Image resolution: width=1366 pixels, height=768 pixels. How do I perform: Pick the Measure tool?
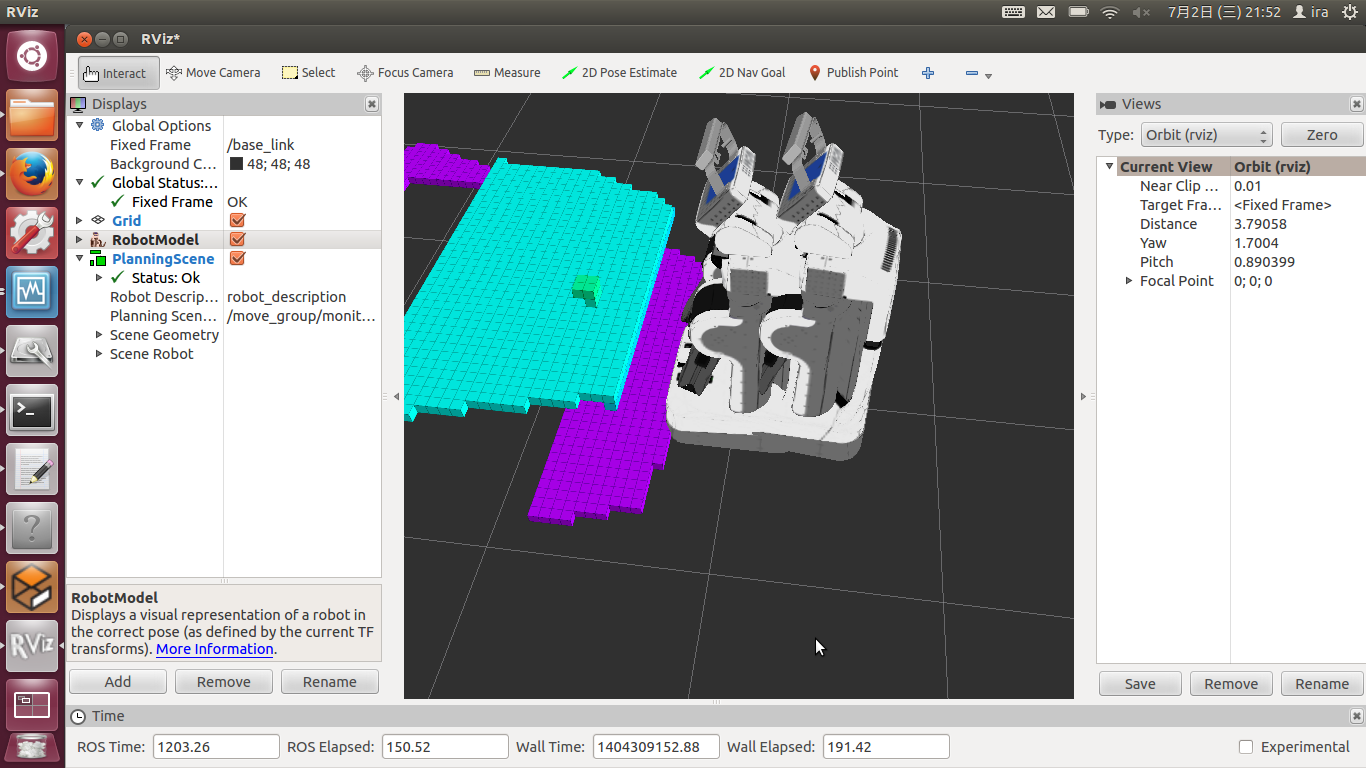coord(507,73)
